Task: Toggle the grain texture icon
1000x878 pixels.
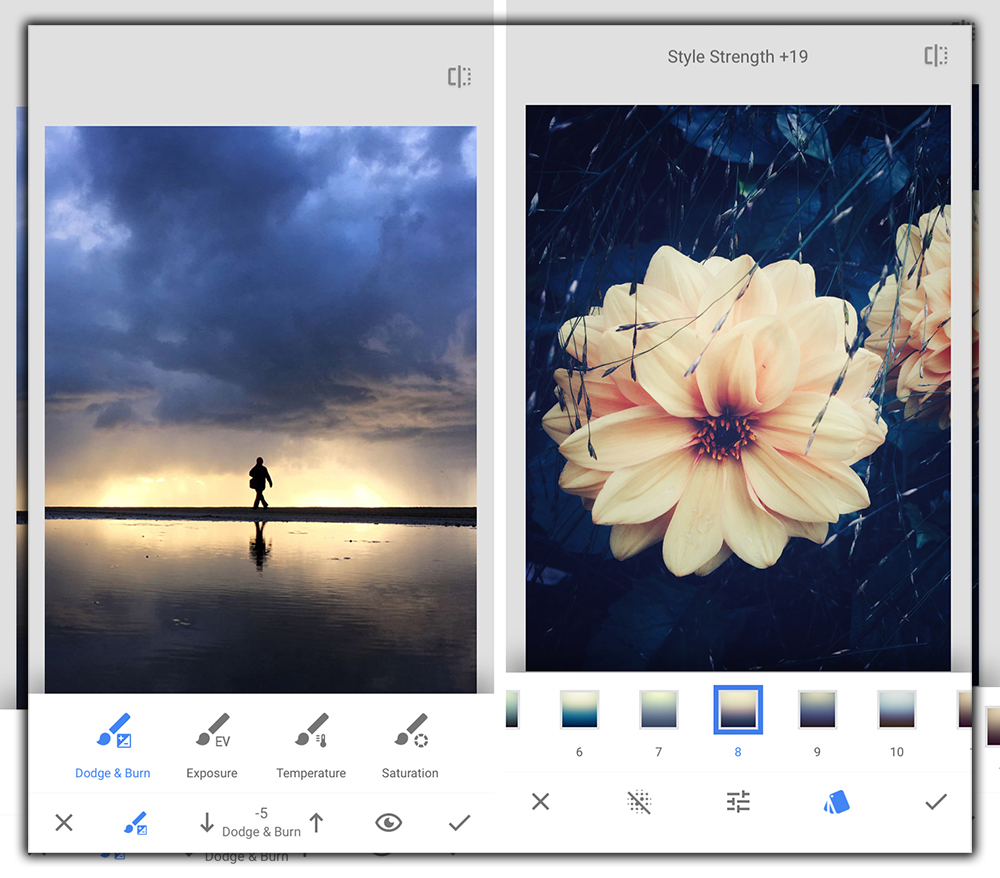Action: click(639, 801)
